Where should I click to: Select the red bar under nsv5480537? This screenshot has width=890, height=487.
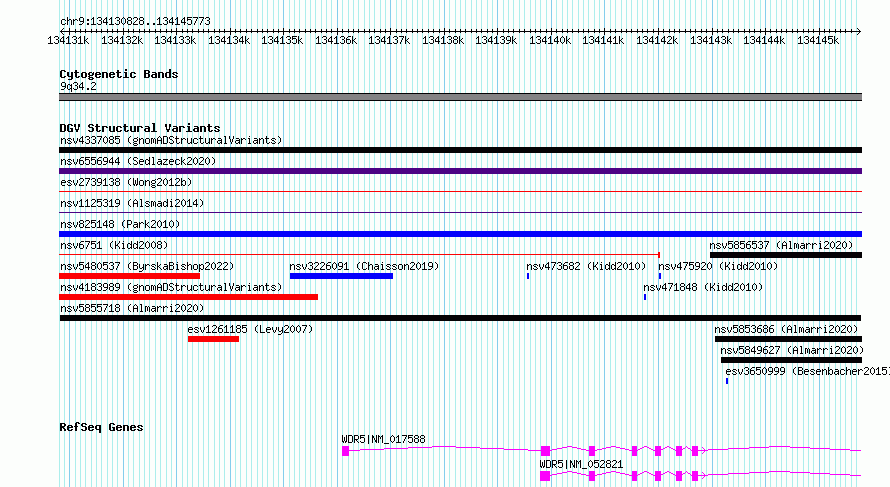click(129, 276)
